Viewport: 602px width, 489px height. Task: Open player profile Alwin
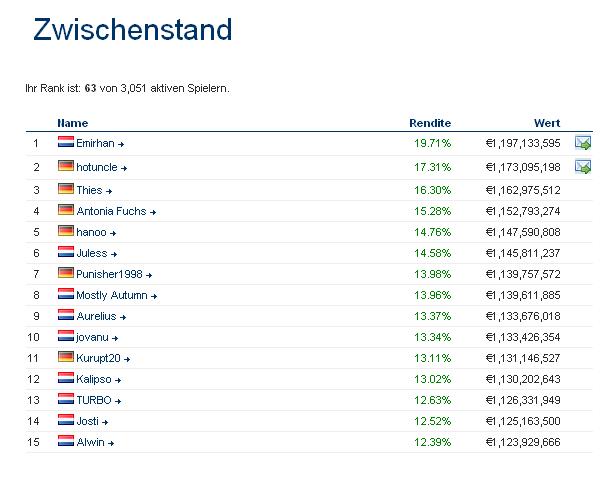tap(90, 443)
